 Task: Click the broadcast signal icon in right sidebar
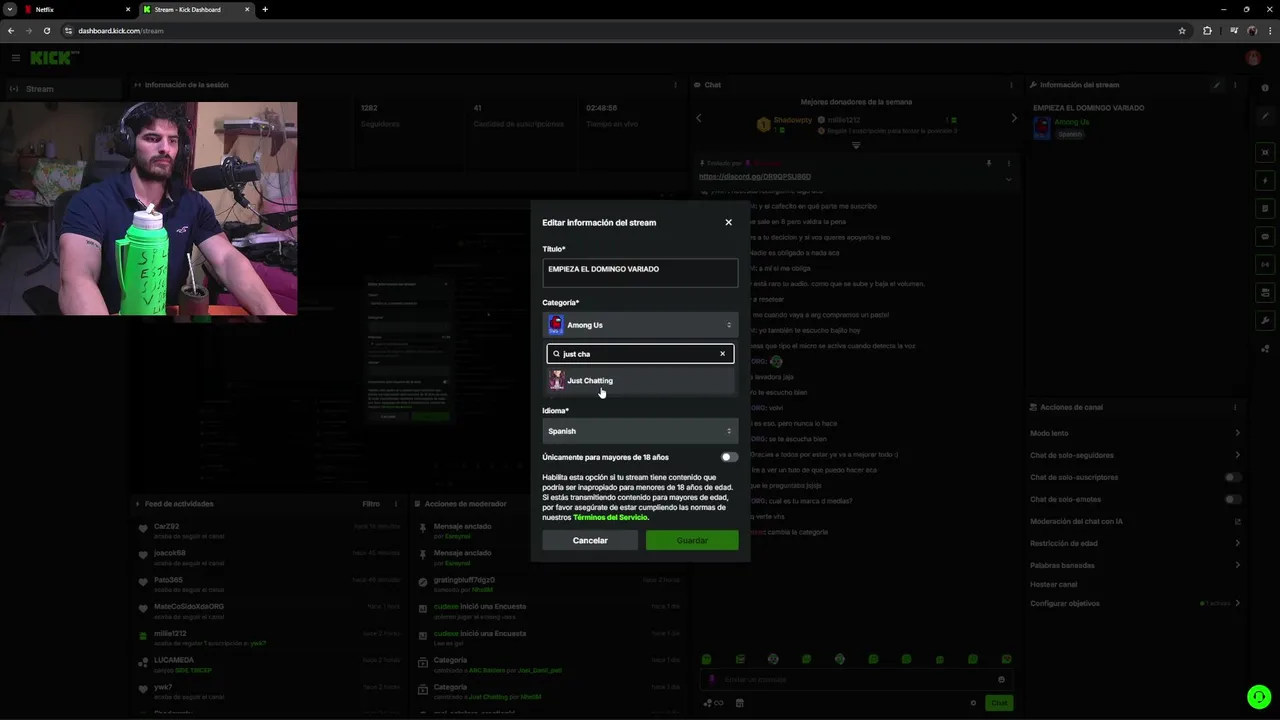pos(1265,265)
